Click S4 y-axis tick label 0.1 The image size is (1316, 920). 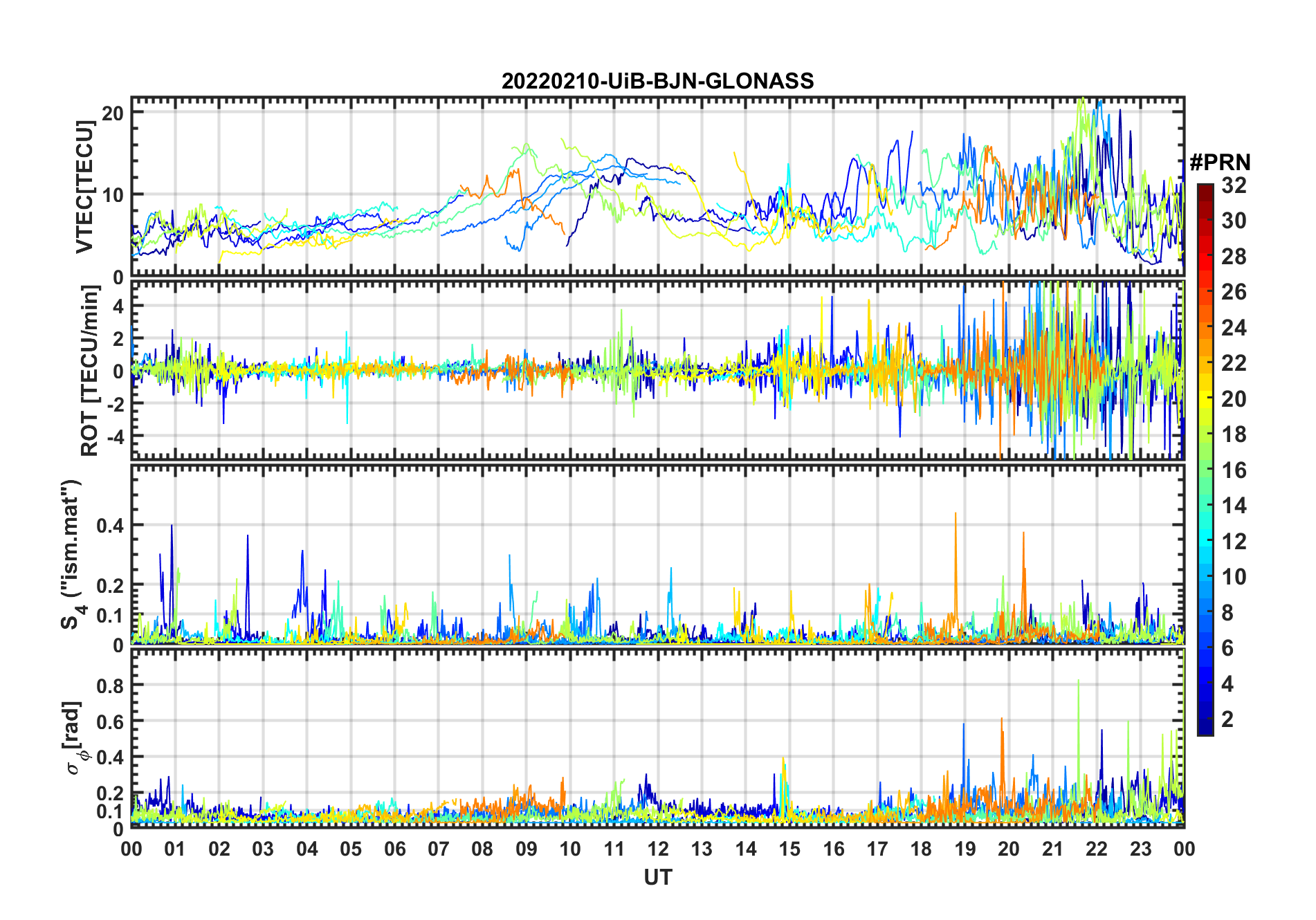111,616
